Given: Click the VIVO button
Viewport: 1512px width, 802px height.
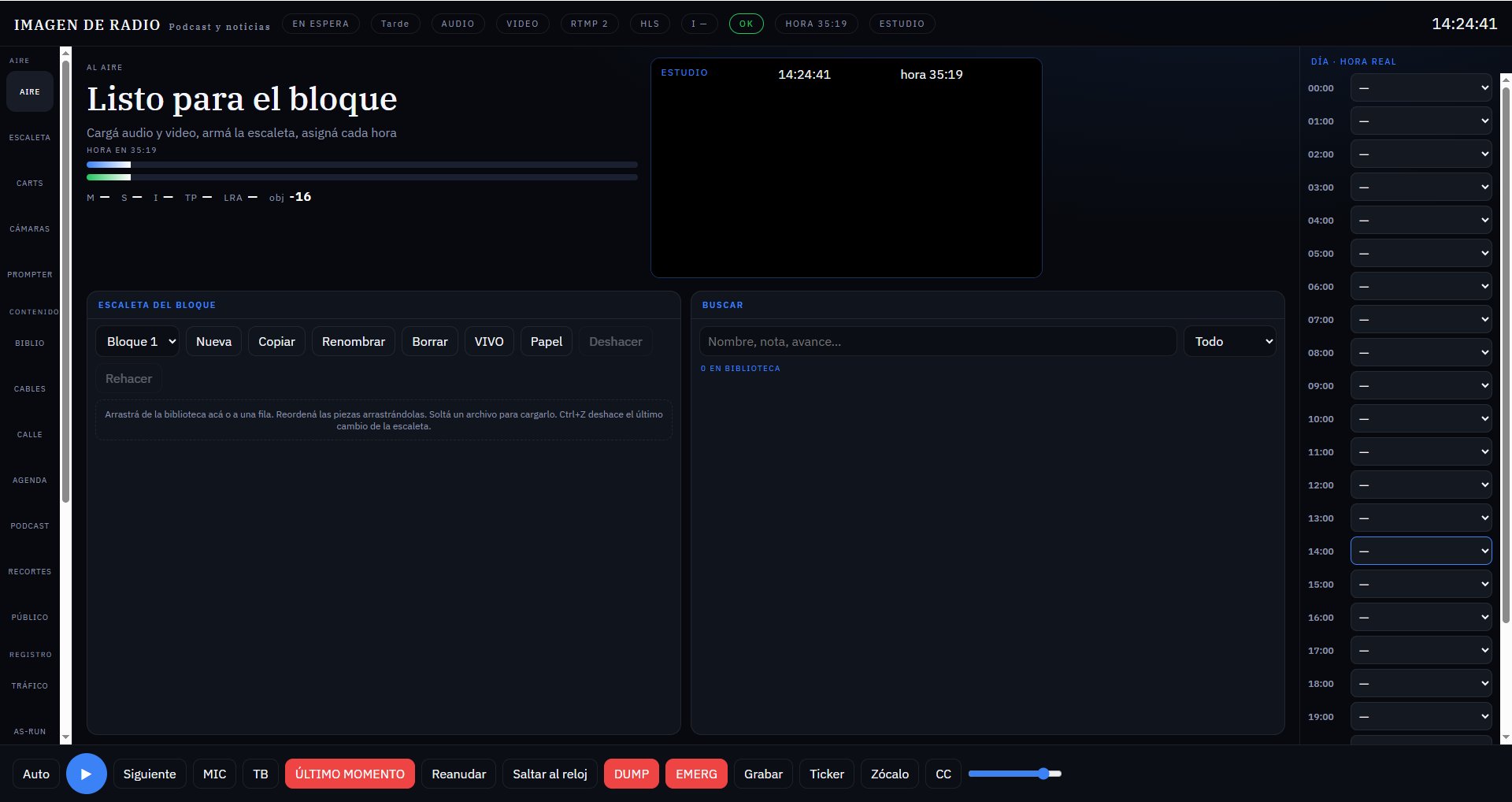Looking at the screenshot, I should click(x=489, y=341).
